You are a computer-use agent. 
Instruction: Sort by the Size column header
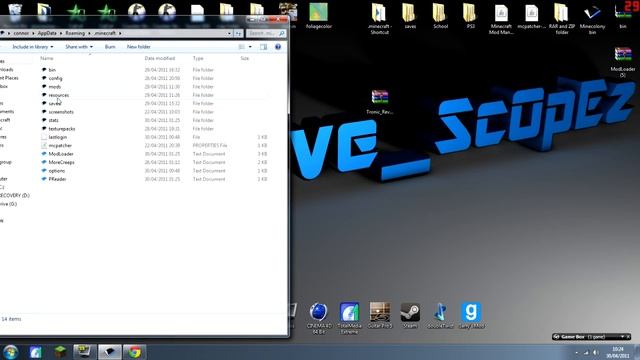point(244,58)
